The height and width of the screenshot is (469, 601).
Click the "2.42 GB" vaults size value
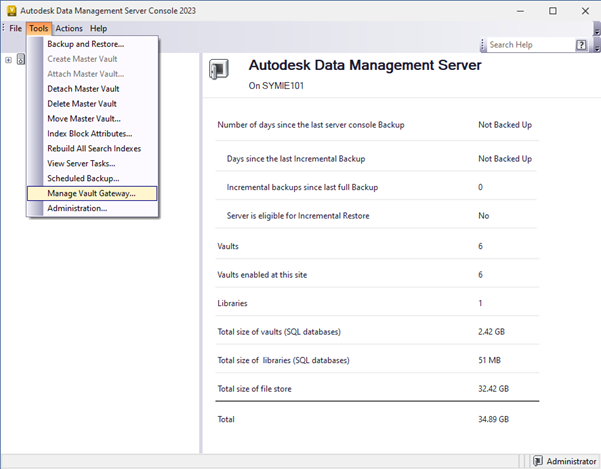click(491, 332)
